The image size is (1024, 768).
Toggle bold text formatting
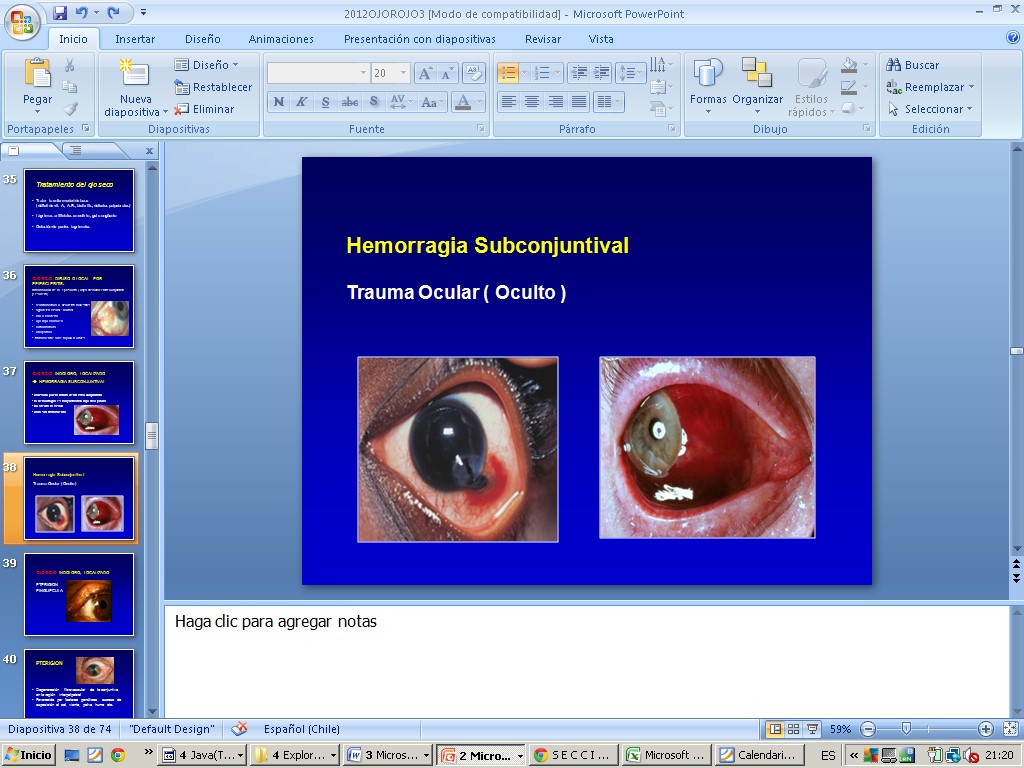point(279,102)
